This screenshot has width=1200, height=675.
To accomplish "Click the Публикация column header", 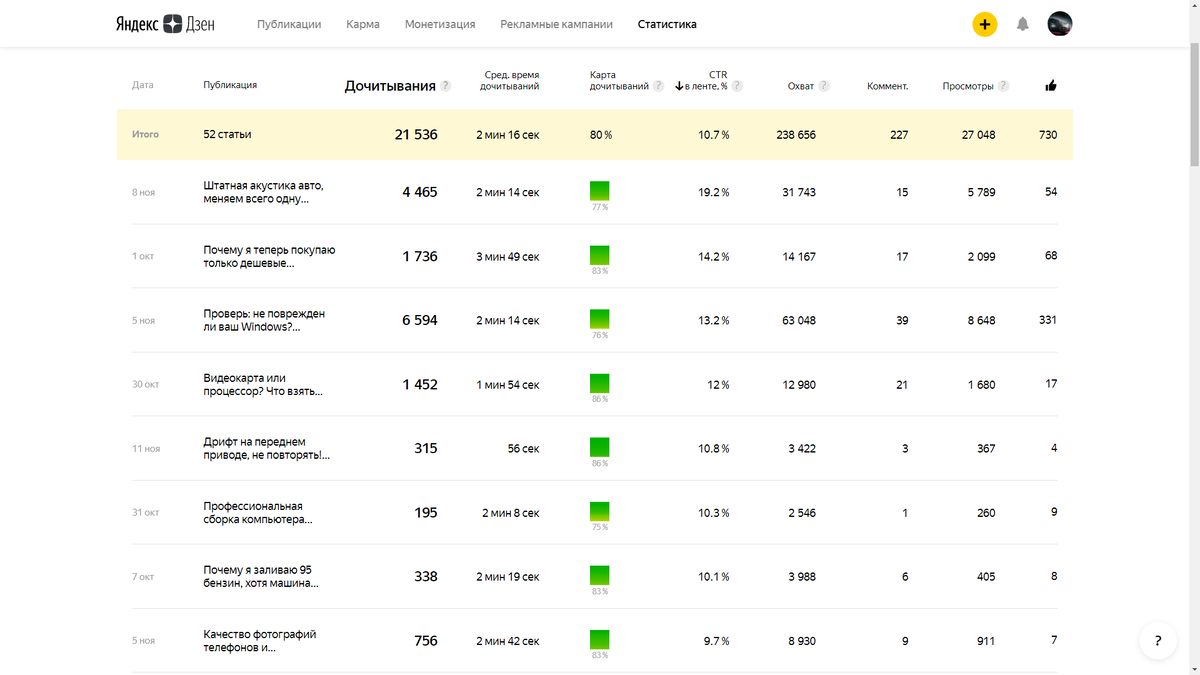I will [230, 85].
